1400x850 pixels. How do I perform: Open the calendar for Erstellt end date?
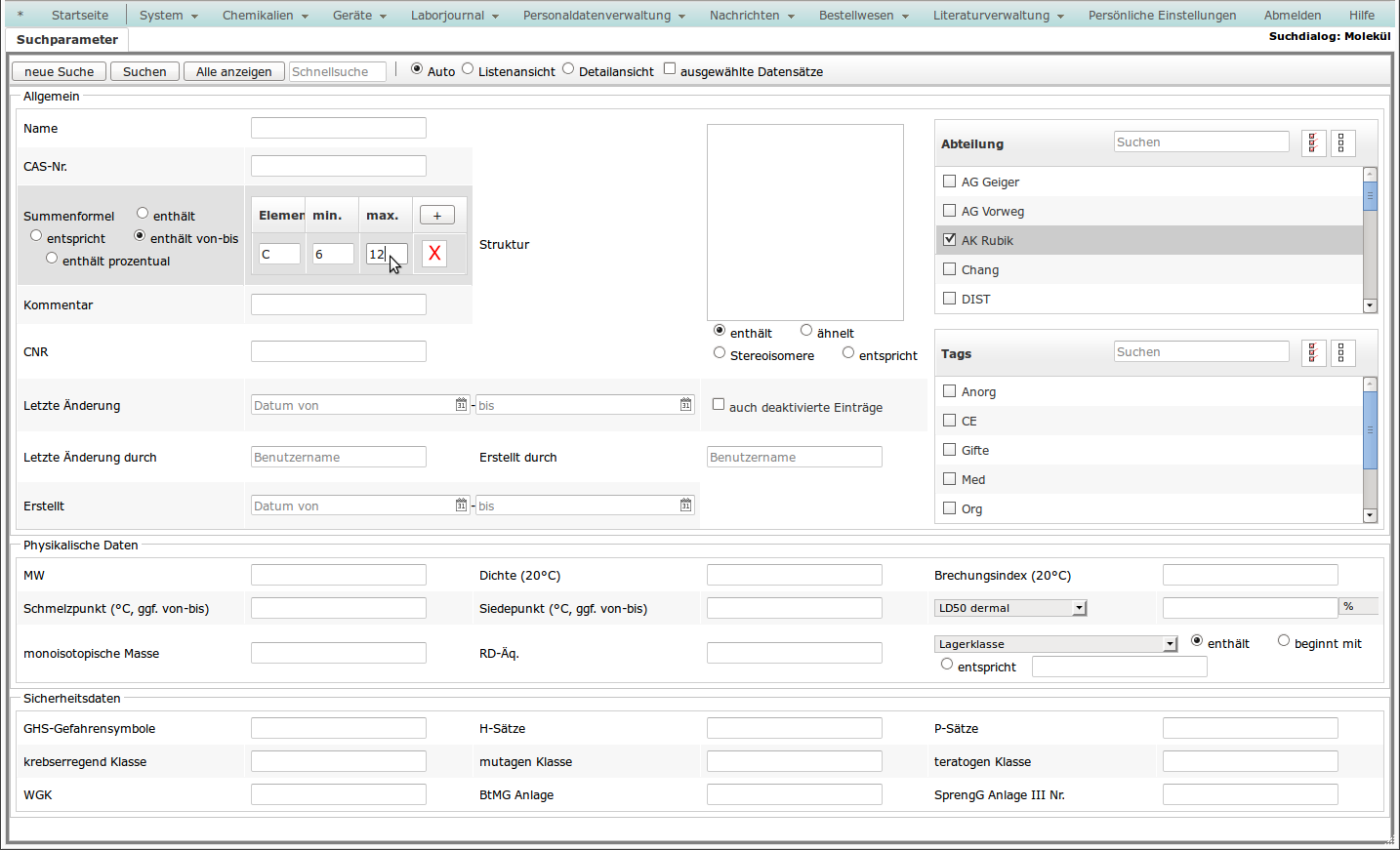tap(685, 506)
